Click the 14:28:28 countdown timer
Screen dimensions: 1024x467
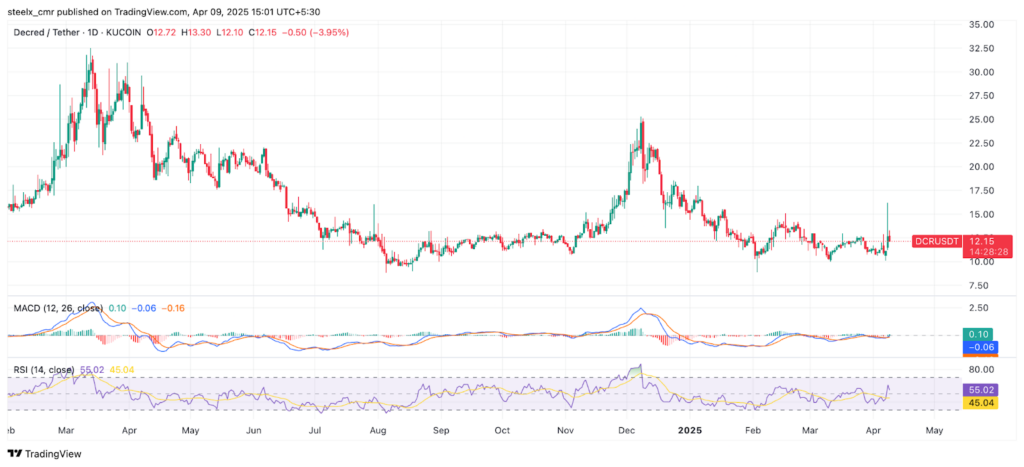point(987,251)
